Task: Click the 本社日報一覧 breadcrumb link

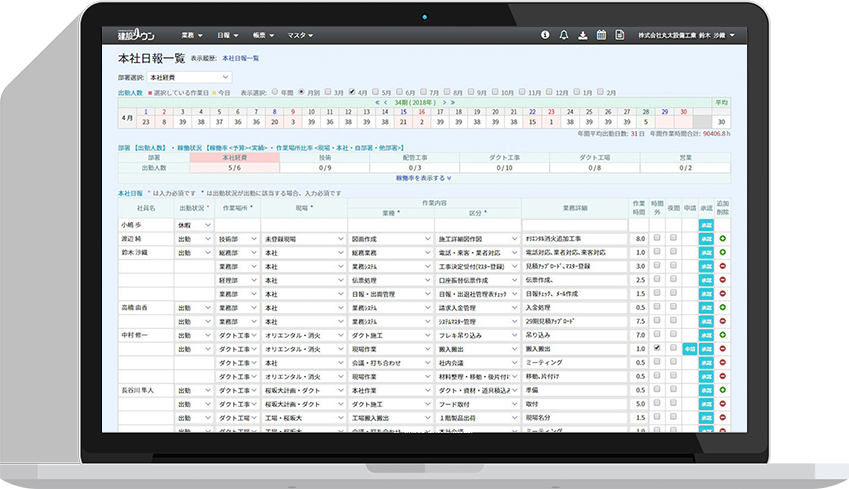Action: (x=240, y=58)
